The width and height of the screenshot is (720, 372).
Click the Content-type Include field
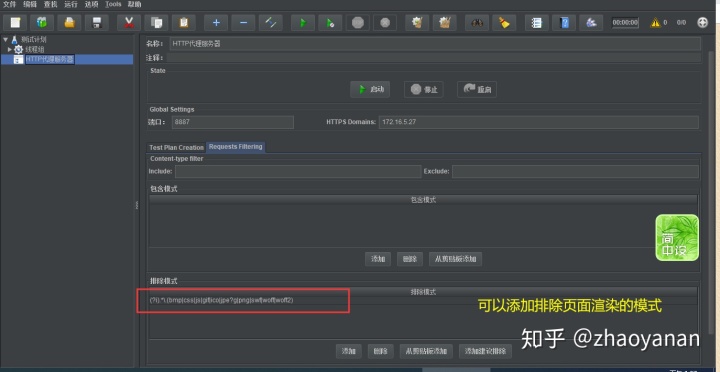click(298, 171)
